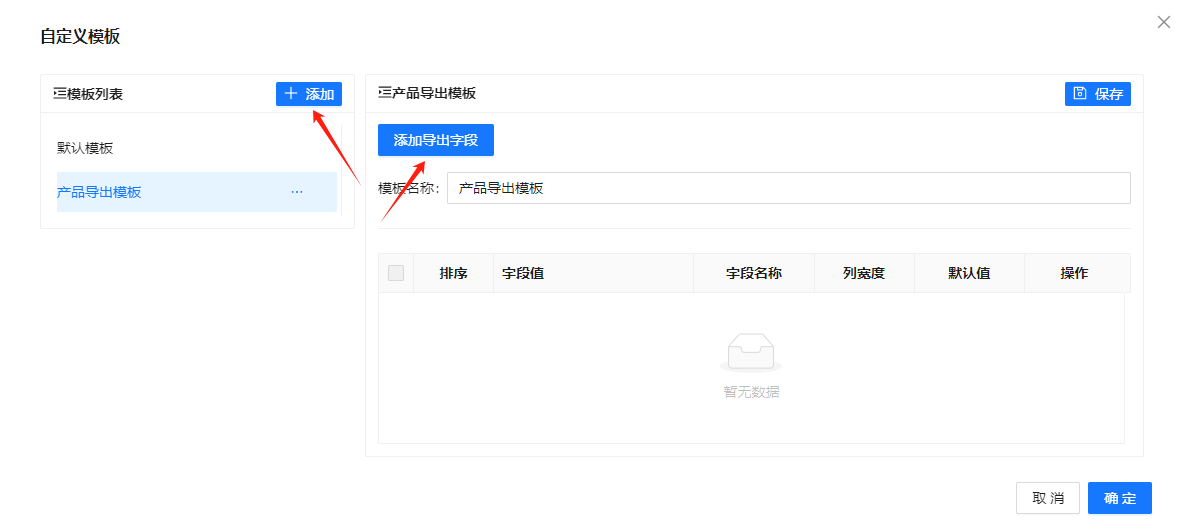
Task: Click the 列宽度 column header
Action: (x=864, y=273)
